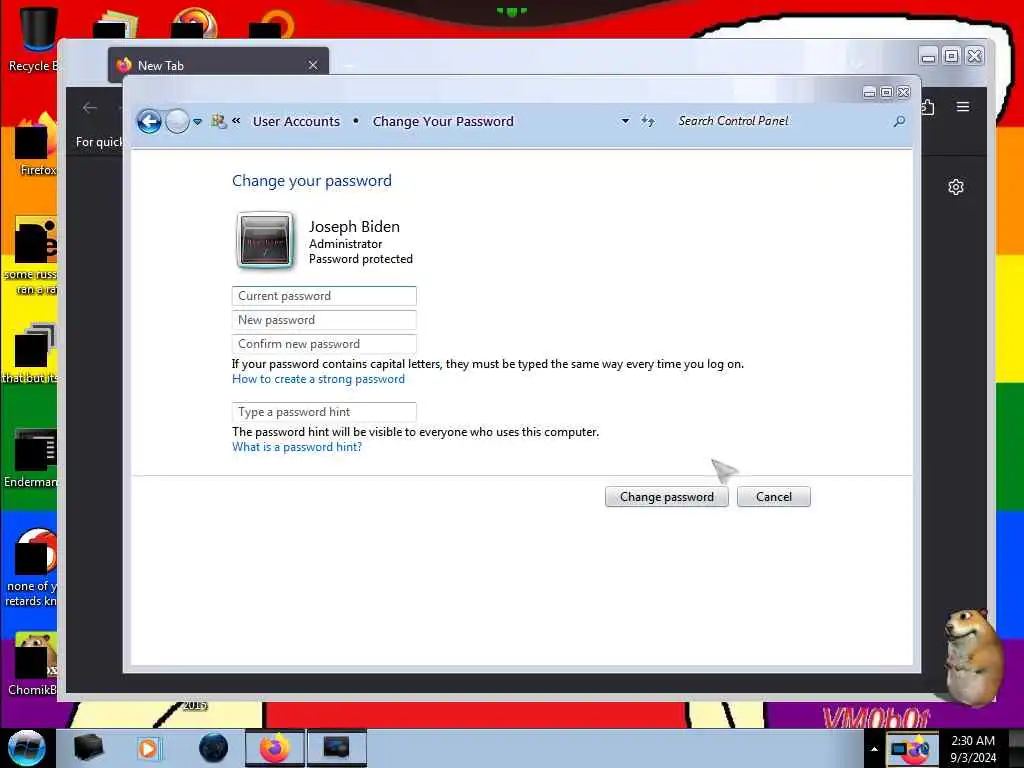Screen dimensions: 1024x768
Task: Open Firefox hamburger application menu
Action: [x=963, y=106]
